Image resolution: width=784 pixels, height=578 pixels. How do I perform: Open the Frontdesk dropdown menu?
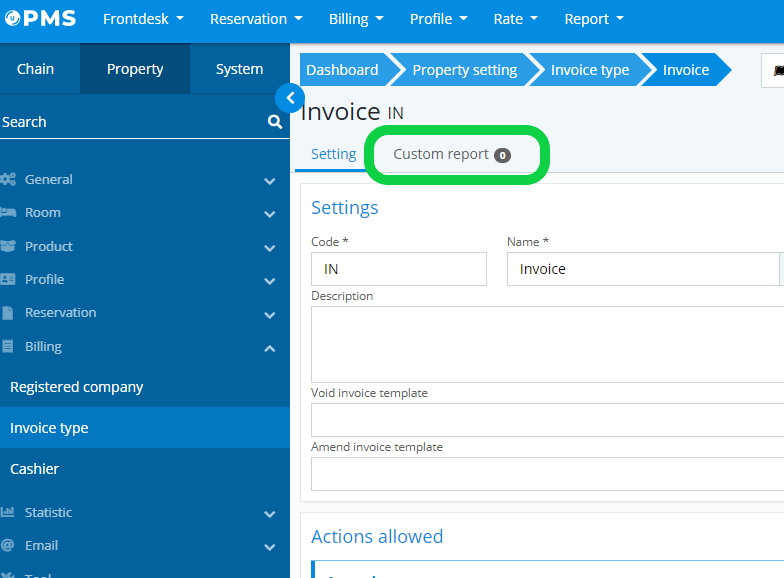pyautogui.click(x=143, y=19)
